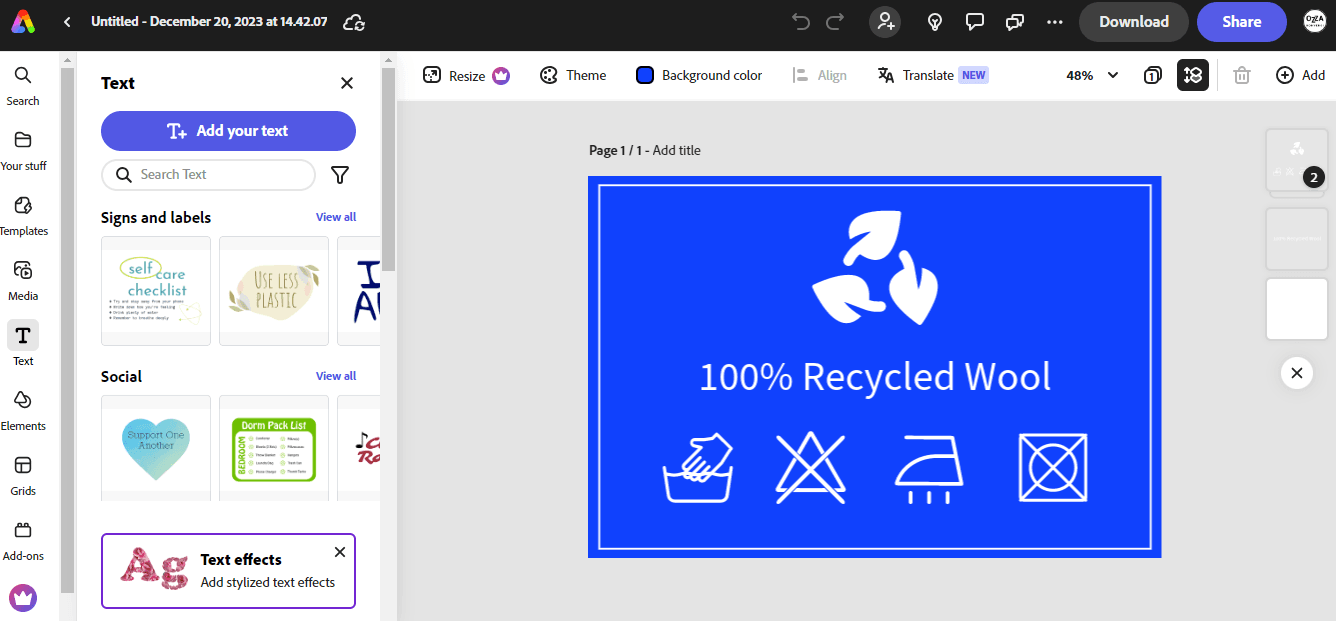
Task: Click the blue Background color swatch
Action: click(x=645, y=75)
